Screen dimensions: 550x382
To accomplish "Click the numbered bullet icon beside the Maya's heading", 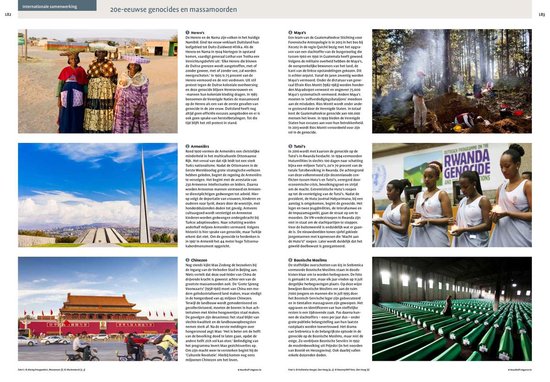I will 290,32.
